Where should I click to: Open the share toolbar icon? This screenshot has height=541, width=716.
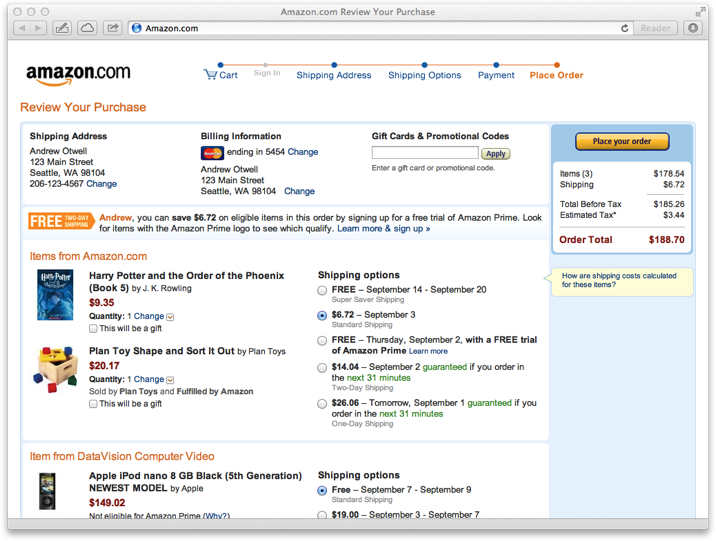click(x=112, y=28)
